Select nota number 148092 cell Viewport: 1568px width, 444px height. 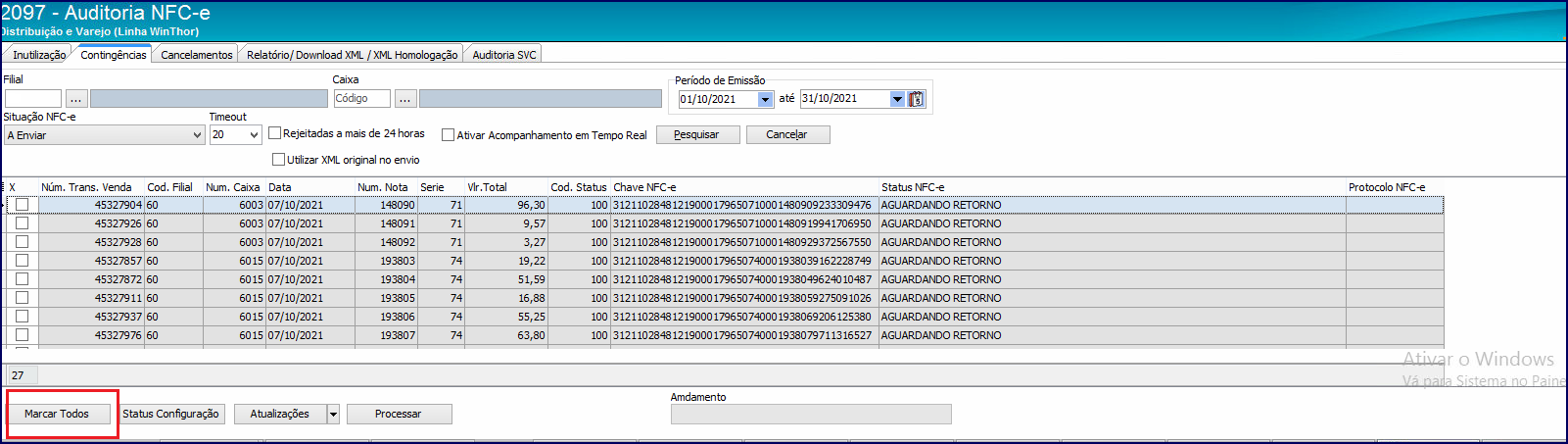click(x=386, y=242)
